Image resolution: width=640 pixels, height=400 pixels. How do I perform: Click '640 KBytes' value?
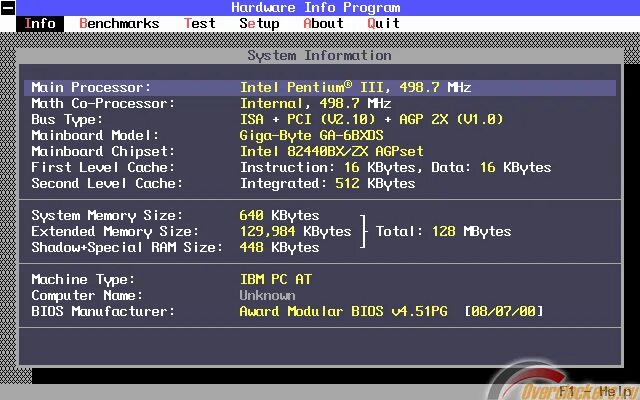point(280,216)
